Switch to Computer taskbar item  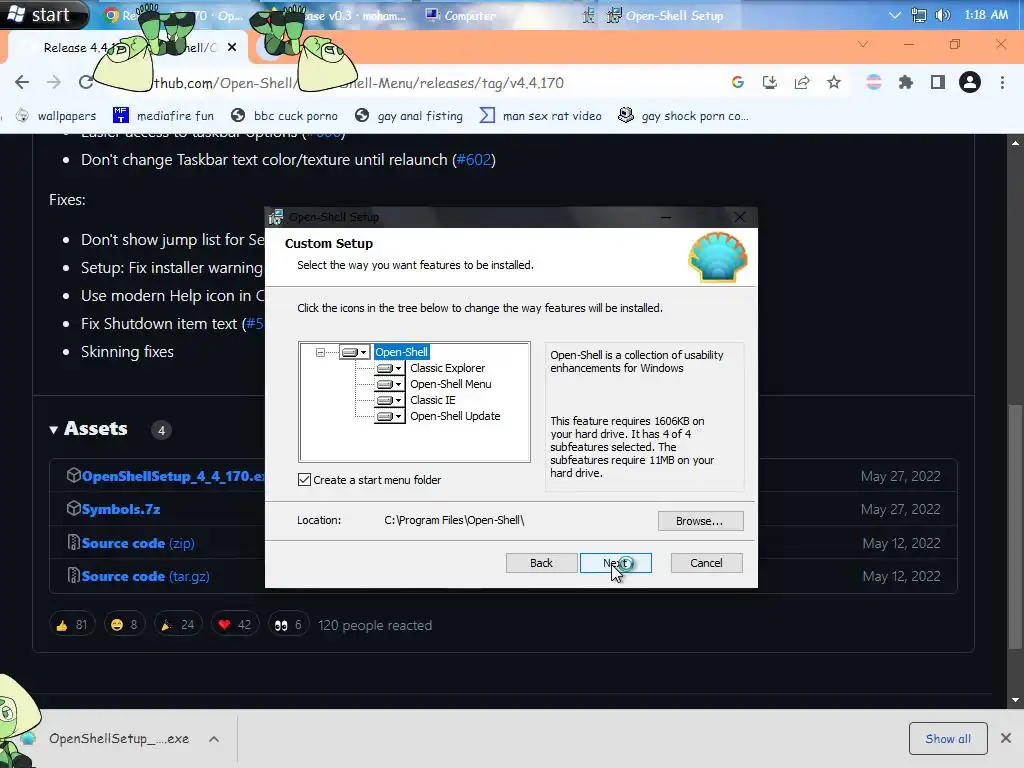461,15
